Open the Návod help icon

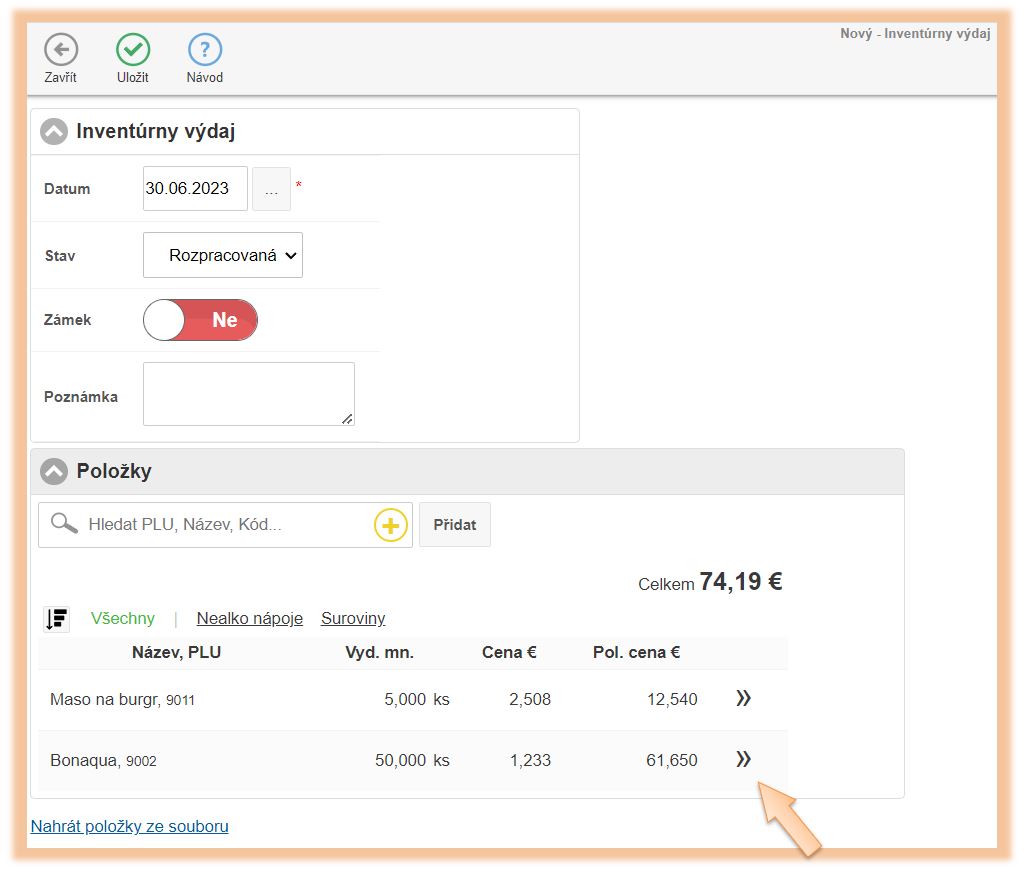[205, 50]
